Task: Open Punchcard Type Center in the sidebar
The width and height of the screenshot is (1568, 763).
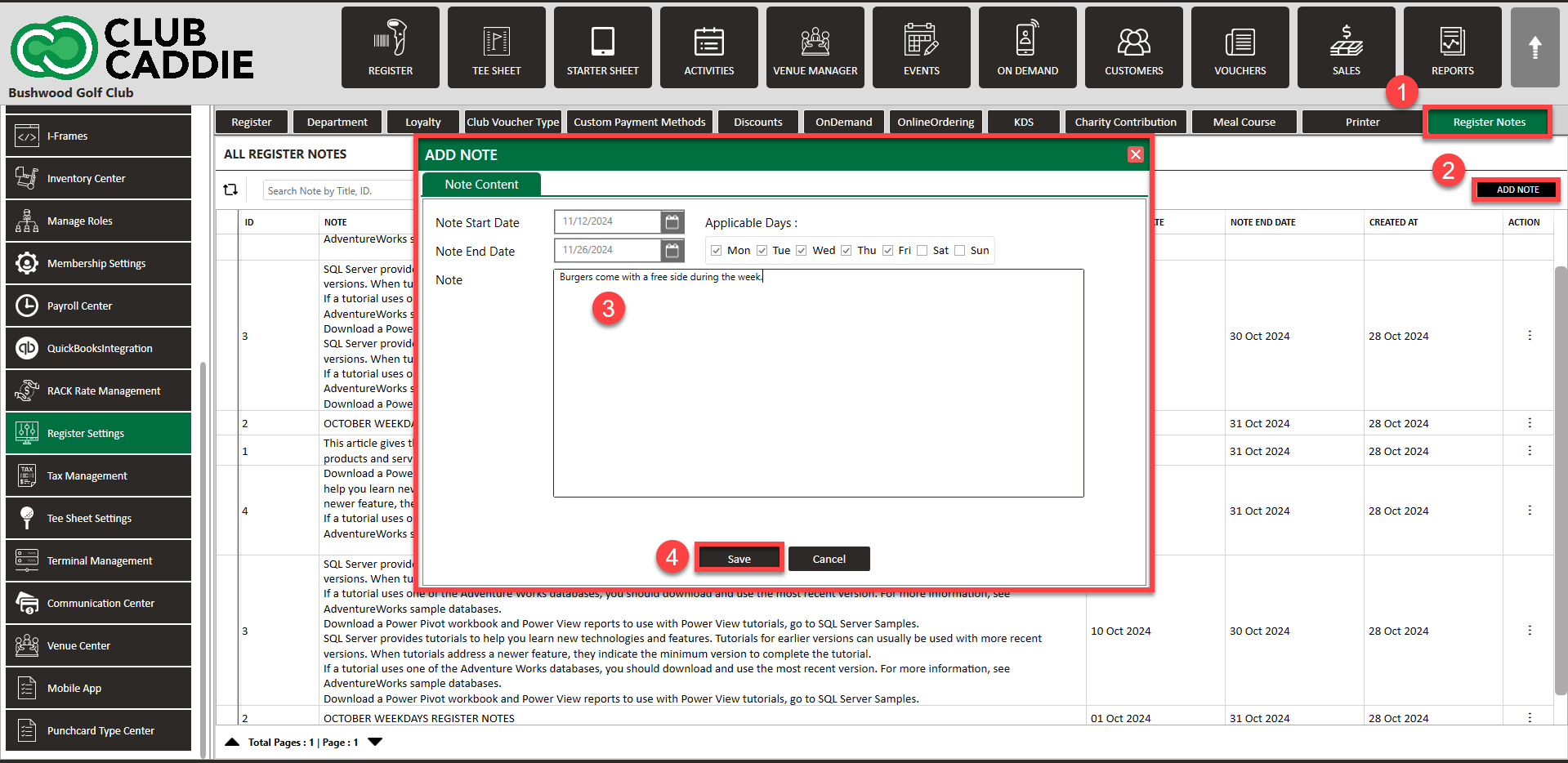Action: [99, 730]
